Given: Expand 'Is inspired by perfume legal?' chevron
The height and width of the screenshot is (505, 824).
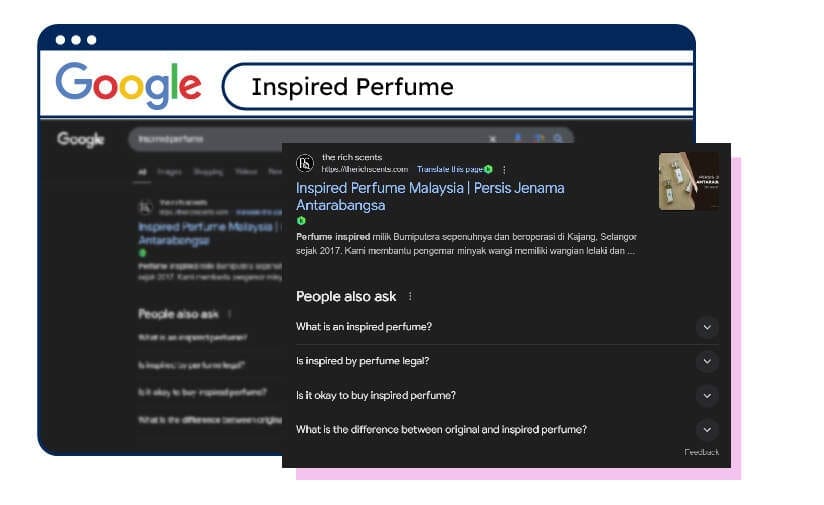Looking at the screenshot, I should pyautogui.click(x=707, y=362).
